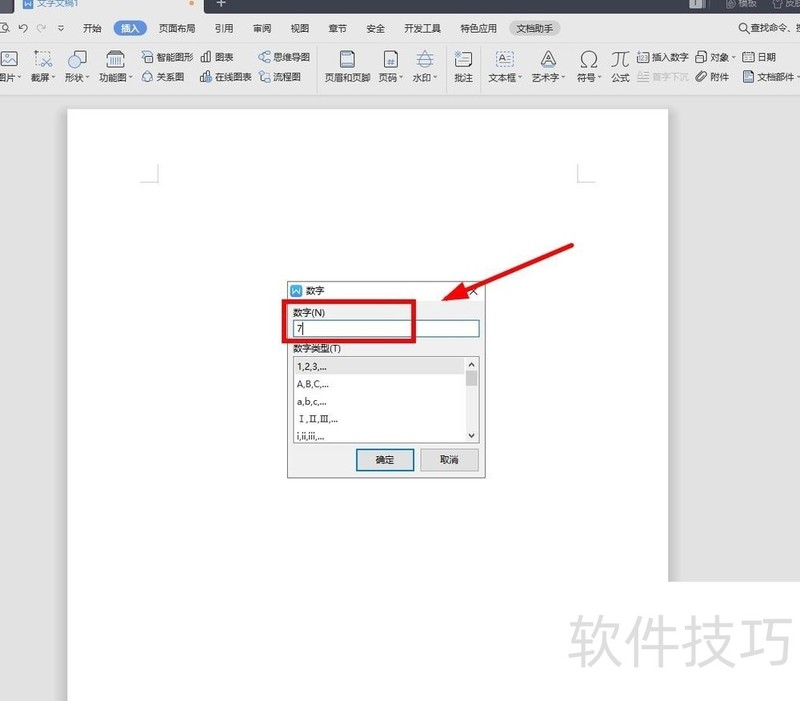
Task: Expand the 艺术字 dropdown arrow
Action: (563, 78)
